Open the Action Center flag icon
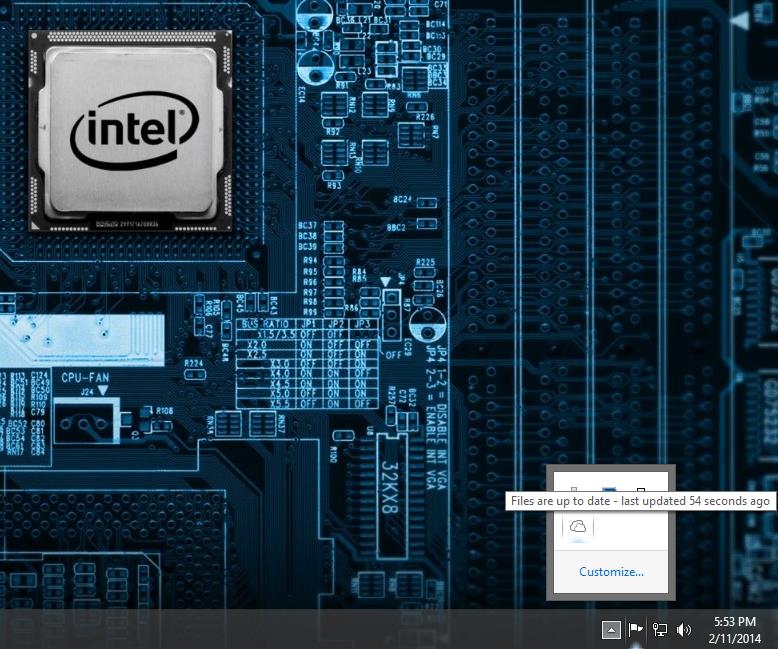778x649 pixels. tap(635, 630)
